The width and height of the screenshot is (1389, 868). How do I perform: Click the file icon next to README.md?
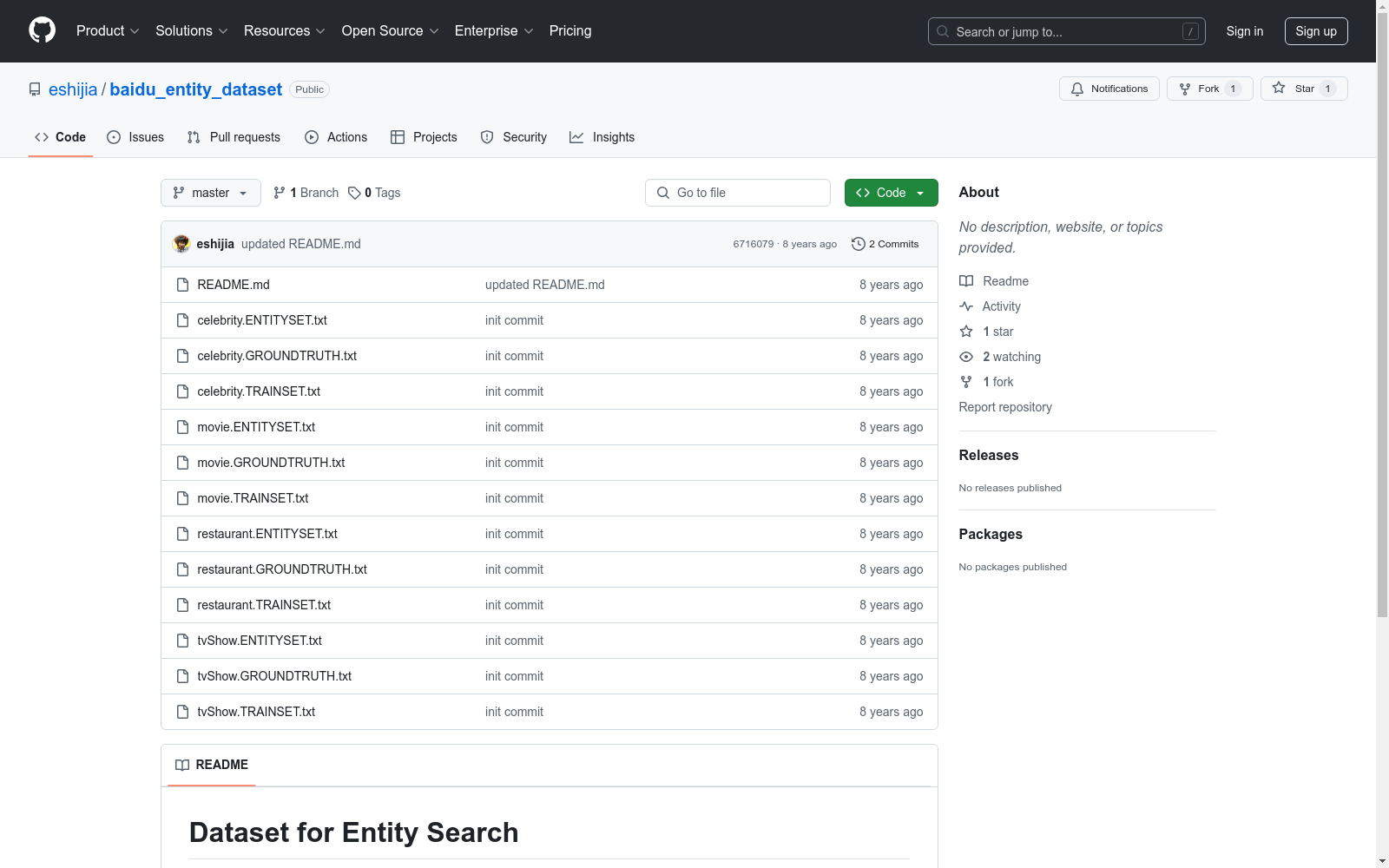click(x=182, y=285)
